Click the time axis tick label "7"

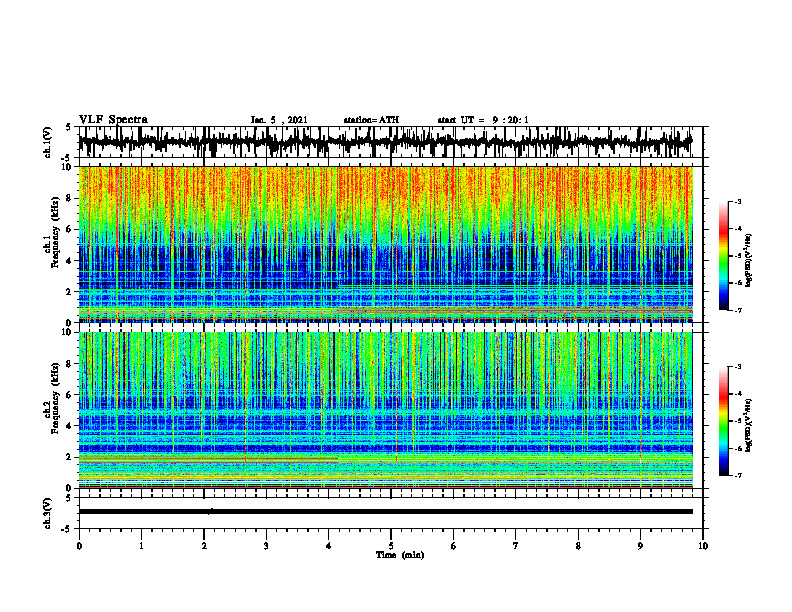coord(516,546)
